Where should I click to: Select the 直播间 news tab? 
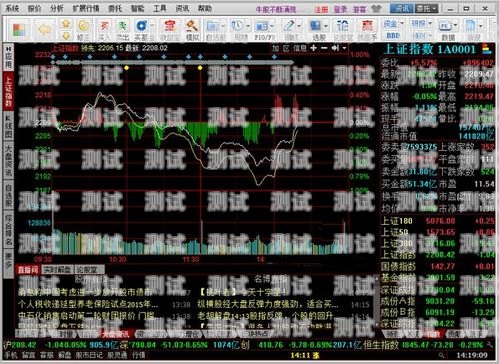pos(28,270)
